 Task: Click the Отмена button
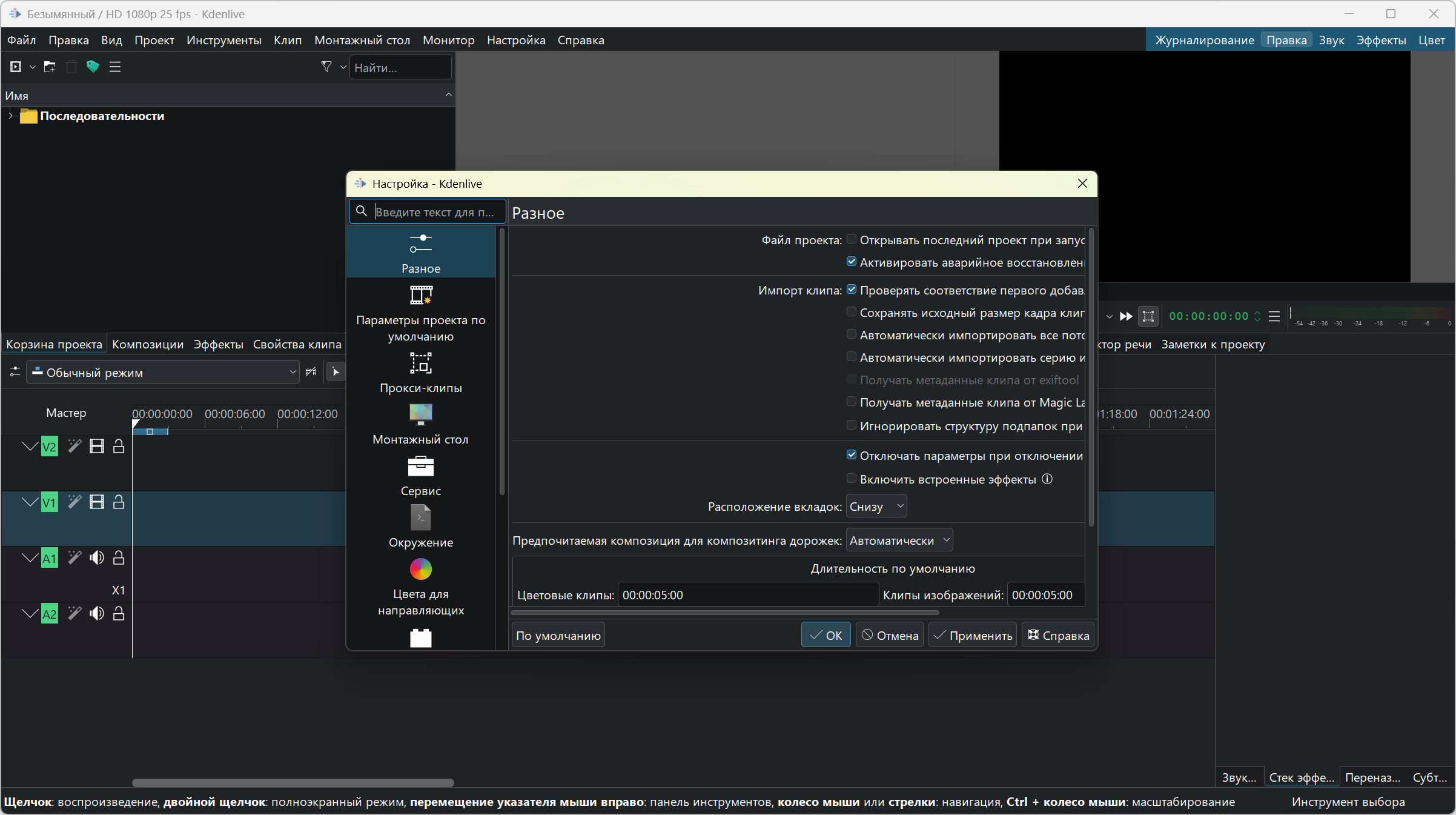click(x=890, y=635)
